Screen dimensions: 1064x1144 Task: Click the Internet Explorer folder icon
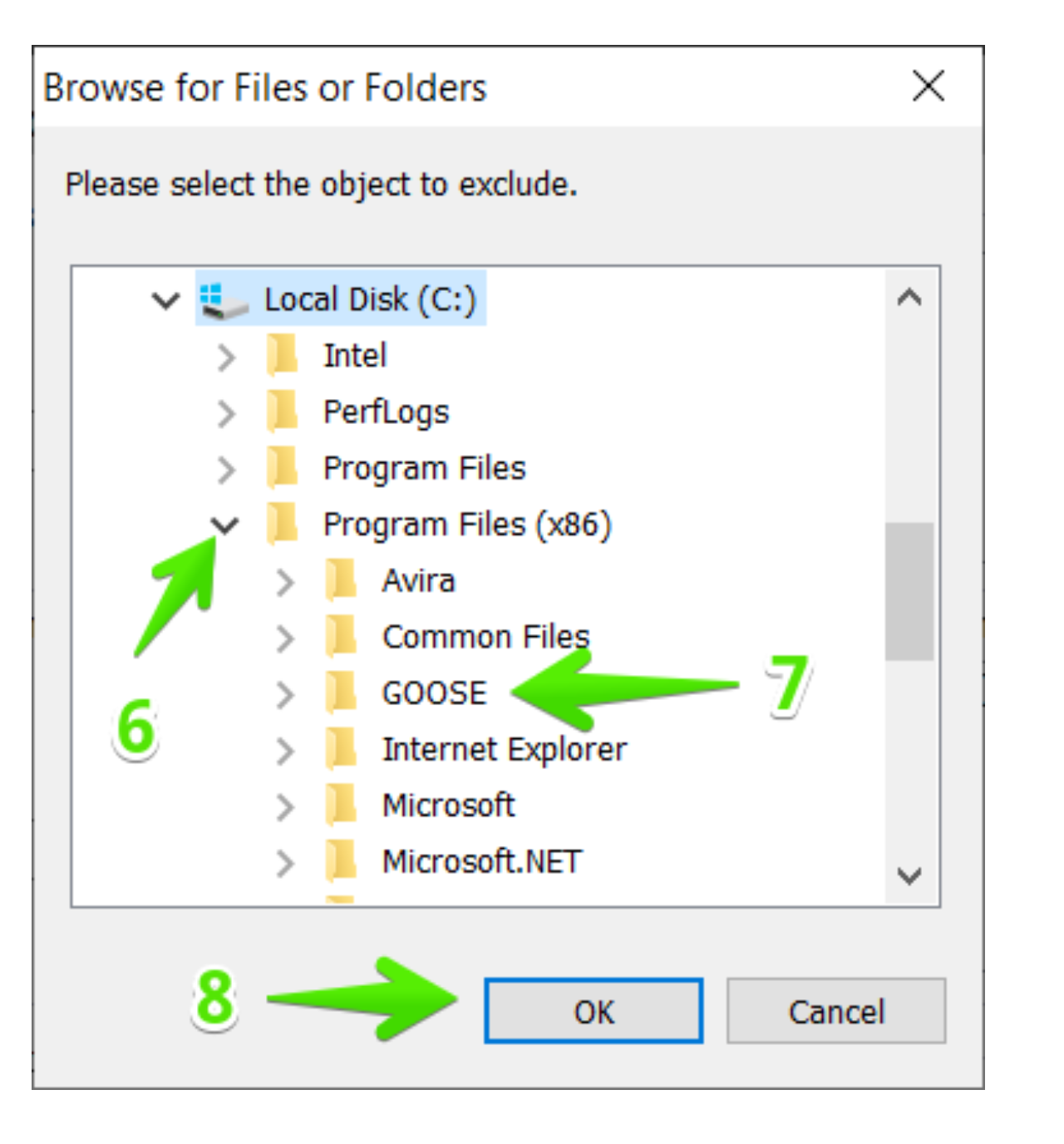pyautogui.click(x=341, y=749)
